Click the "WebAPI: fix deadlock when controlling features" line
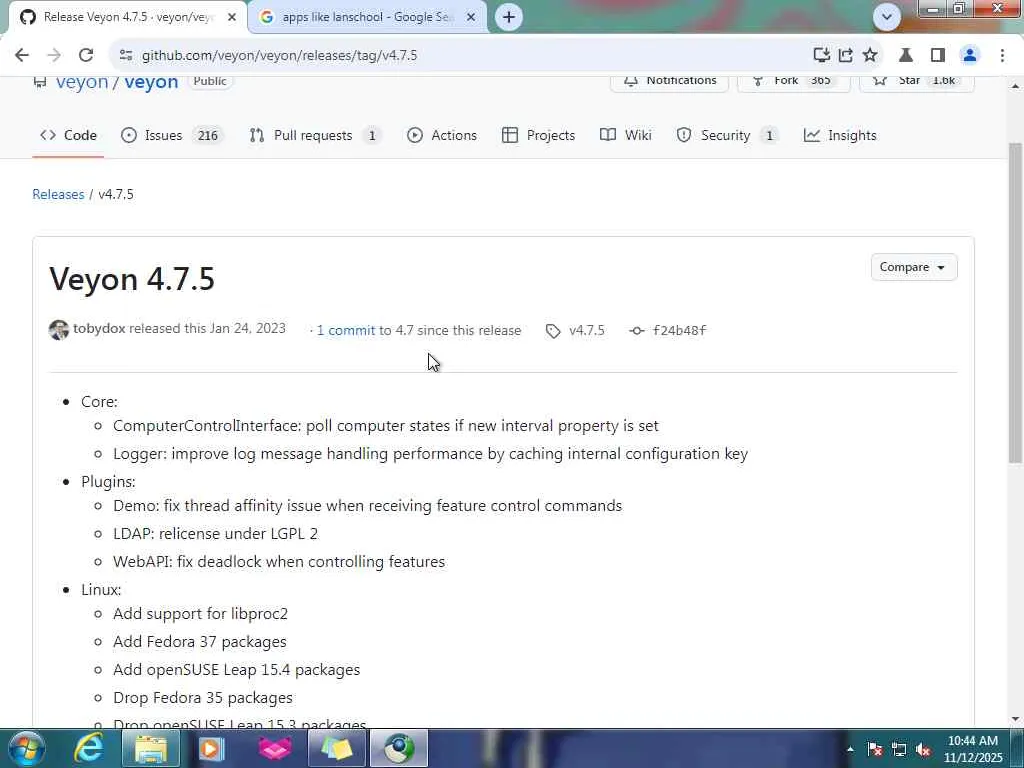Screen dimensions: 1024x768 click(279, 562)
